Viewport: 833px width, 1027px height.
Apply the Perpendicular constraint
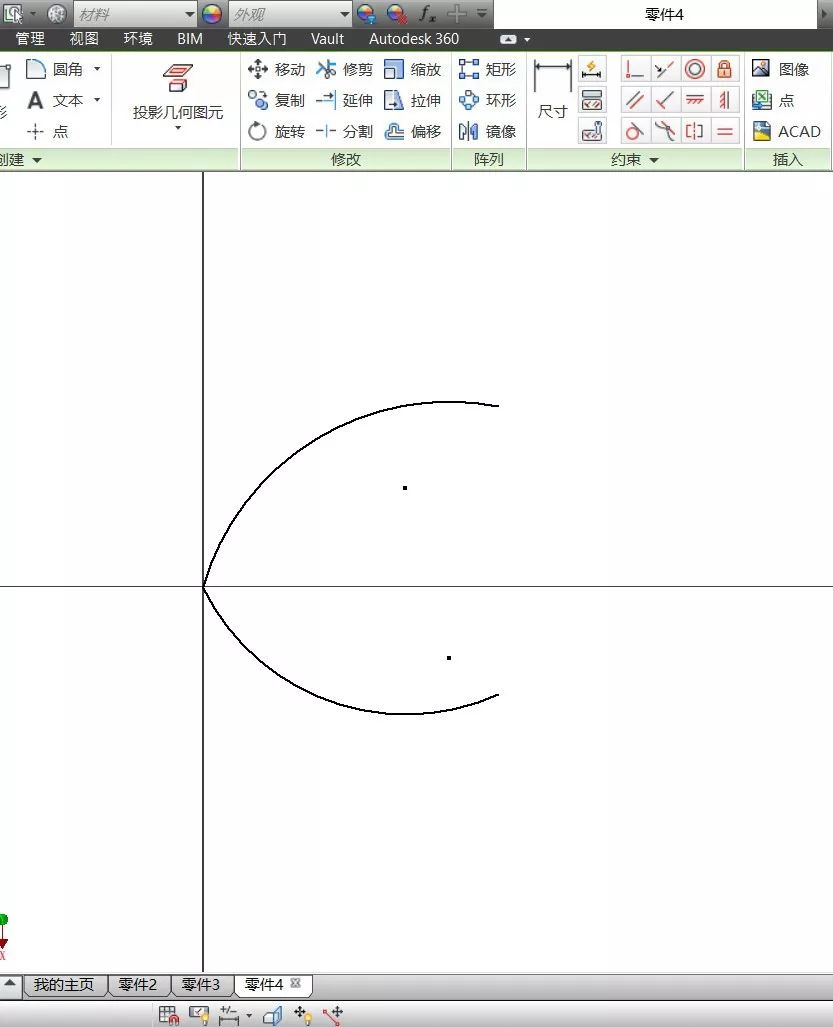[665, 100]
